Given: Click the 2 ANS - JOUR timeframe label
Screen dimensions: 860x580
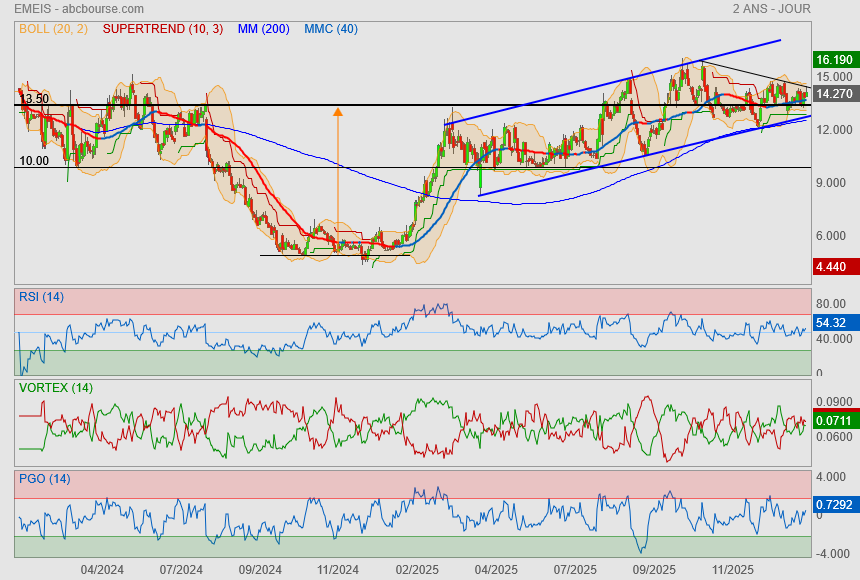Looking at the screenshot, I should pos(771,9).
